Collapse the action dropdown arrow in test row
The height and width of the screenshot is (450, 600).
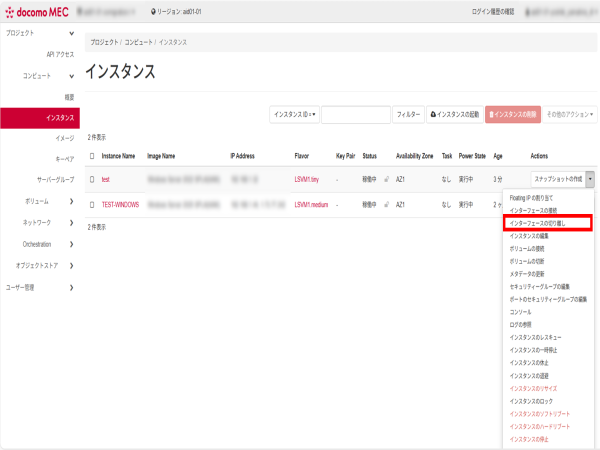tap(590, 180)
